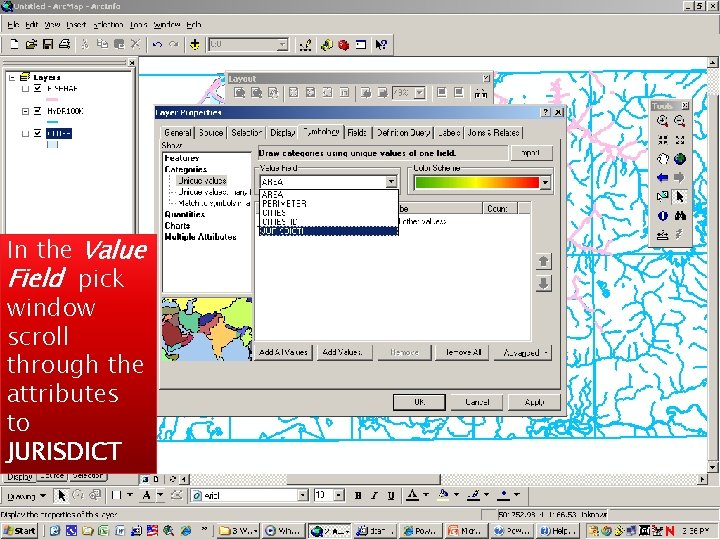The height and width of the screenshot is (540, 720).
Task: Move selected value up arrow
Action: tap(543, 261)
